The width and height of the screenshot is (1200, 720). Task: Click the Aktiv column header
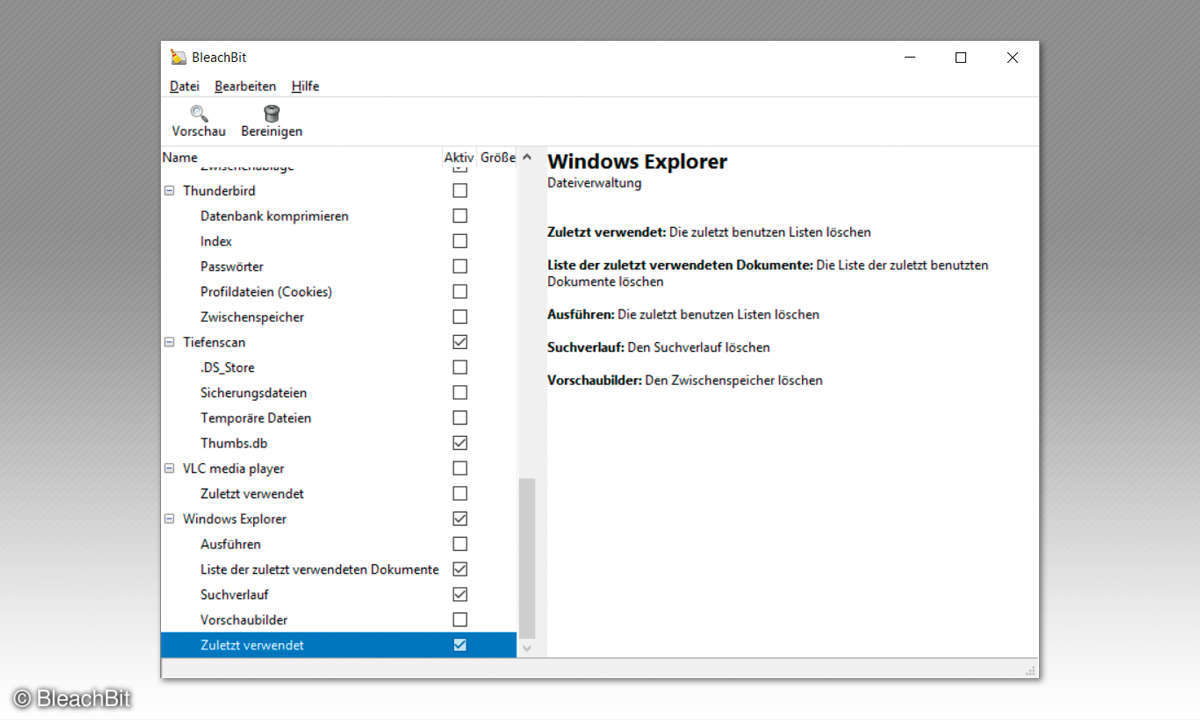(x=459, y=157)
